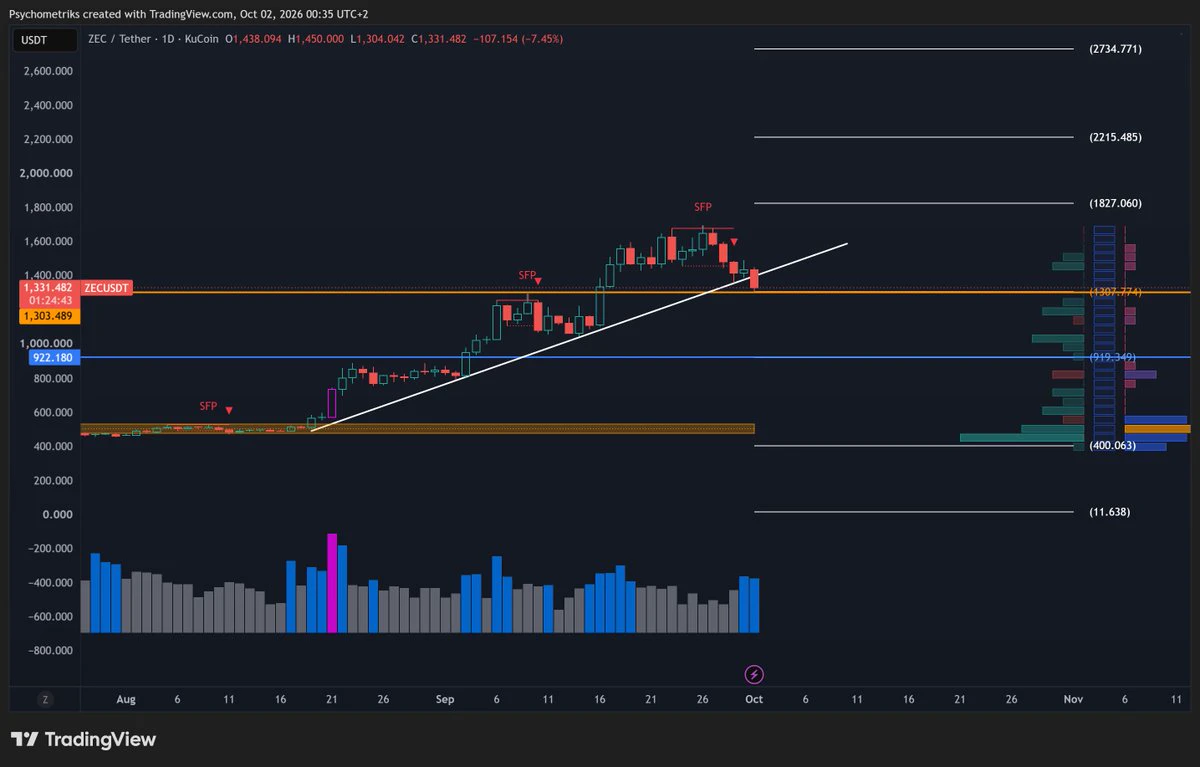The width and height of the screenshot is (1200, 767).
Task: Select the (1827.060) level label
Action: coord(1115,203)
